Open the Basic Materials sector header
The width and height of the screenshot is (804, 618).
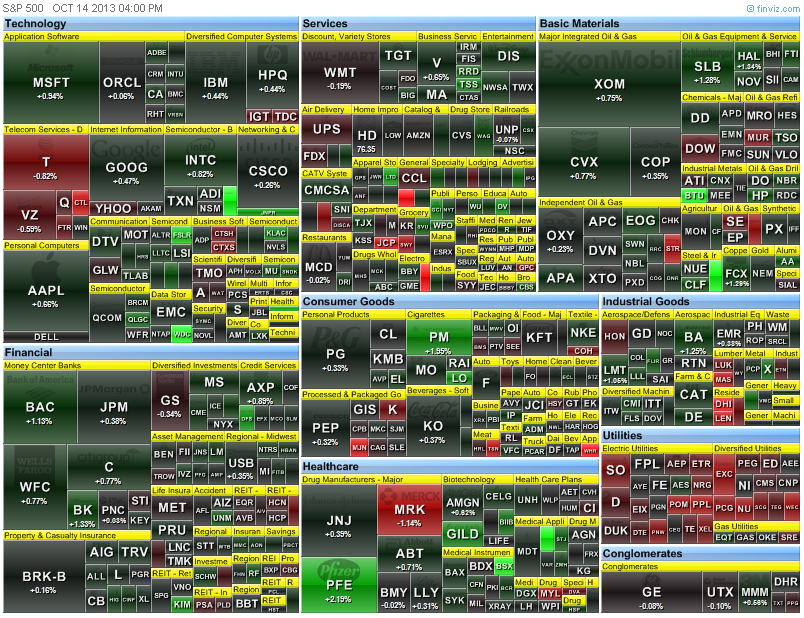(x=581, y=23)
